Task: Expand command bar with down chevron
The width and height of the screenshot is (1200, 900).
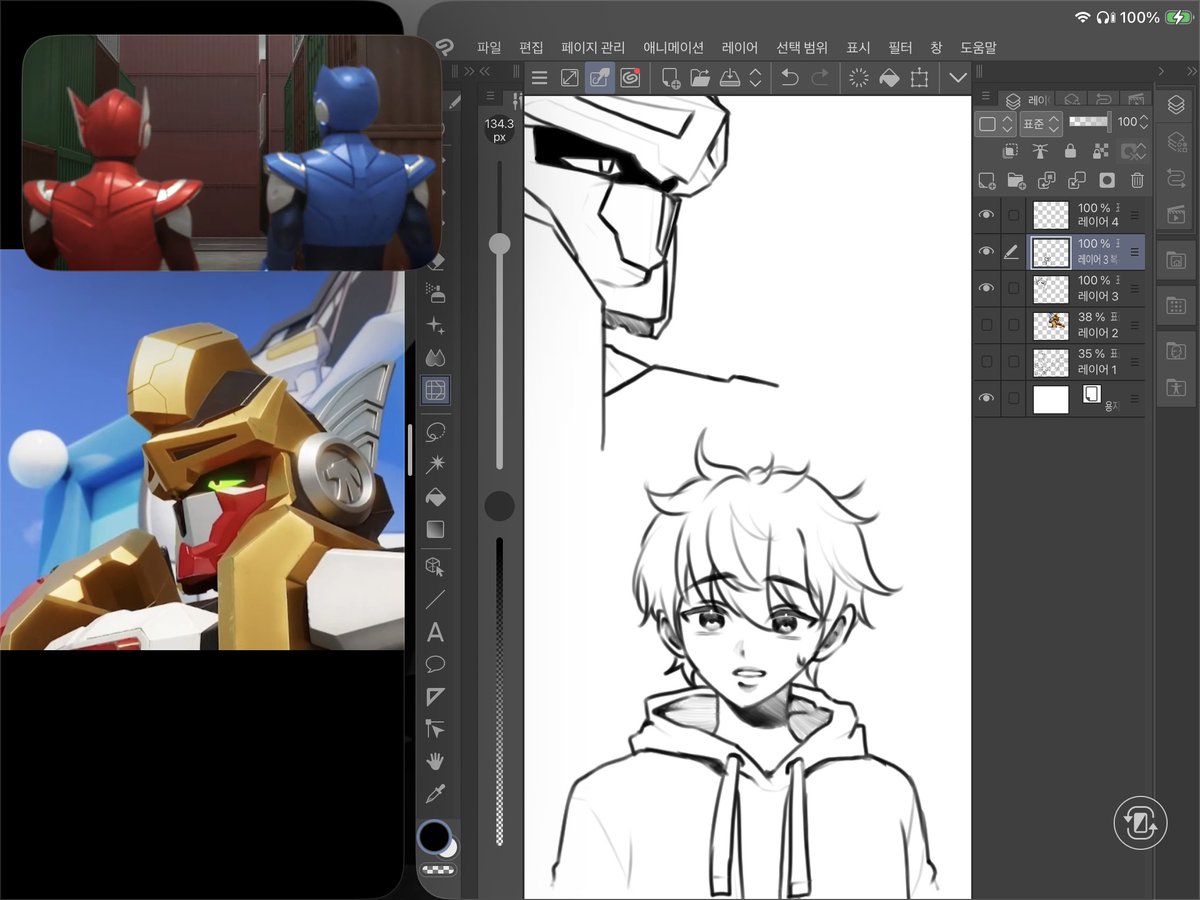Action: click(x=958, y=78)
